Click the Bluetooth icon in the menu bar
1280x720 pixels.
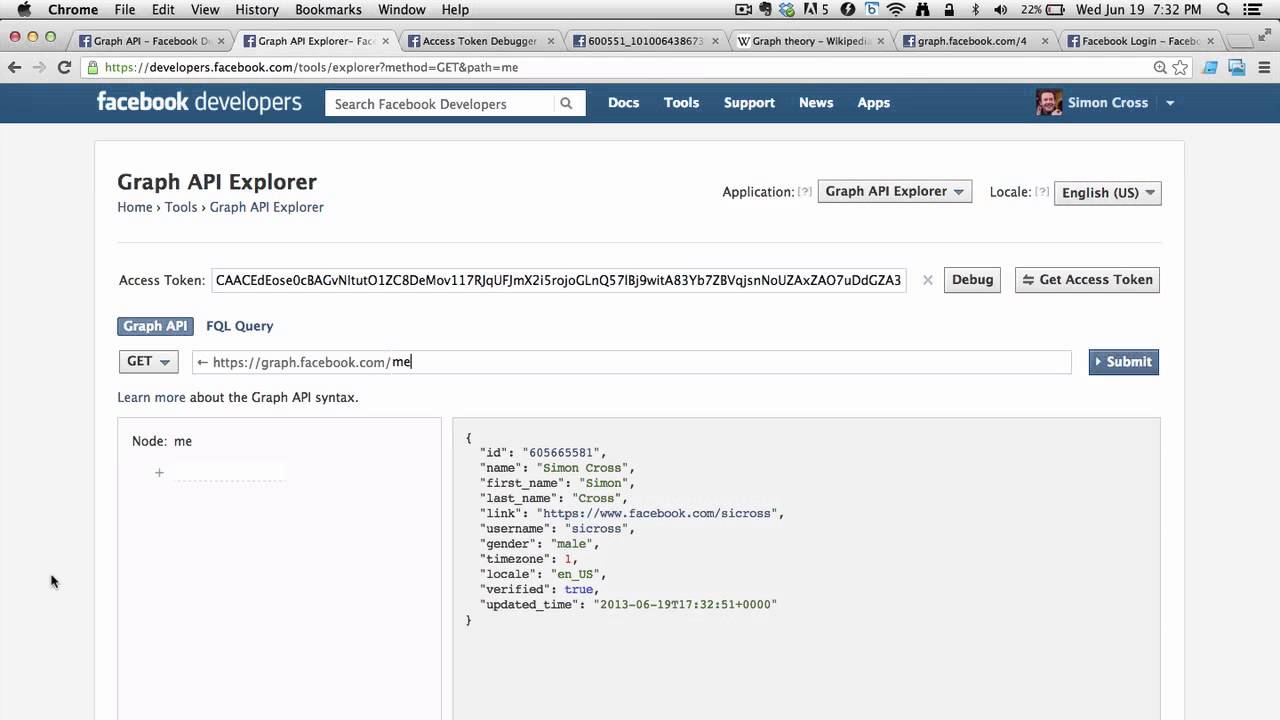tap(975, 9)
